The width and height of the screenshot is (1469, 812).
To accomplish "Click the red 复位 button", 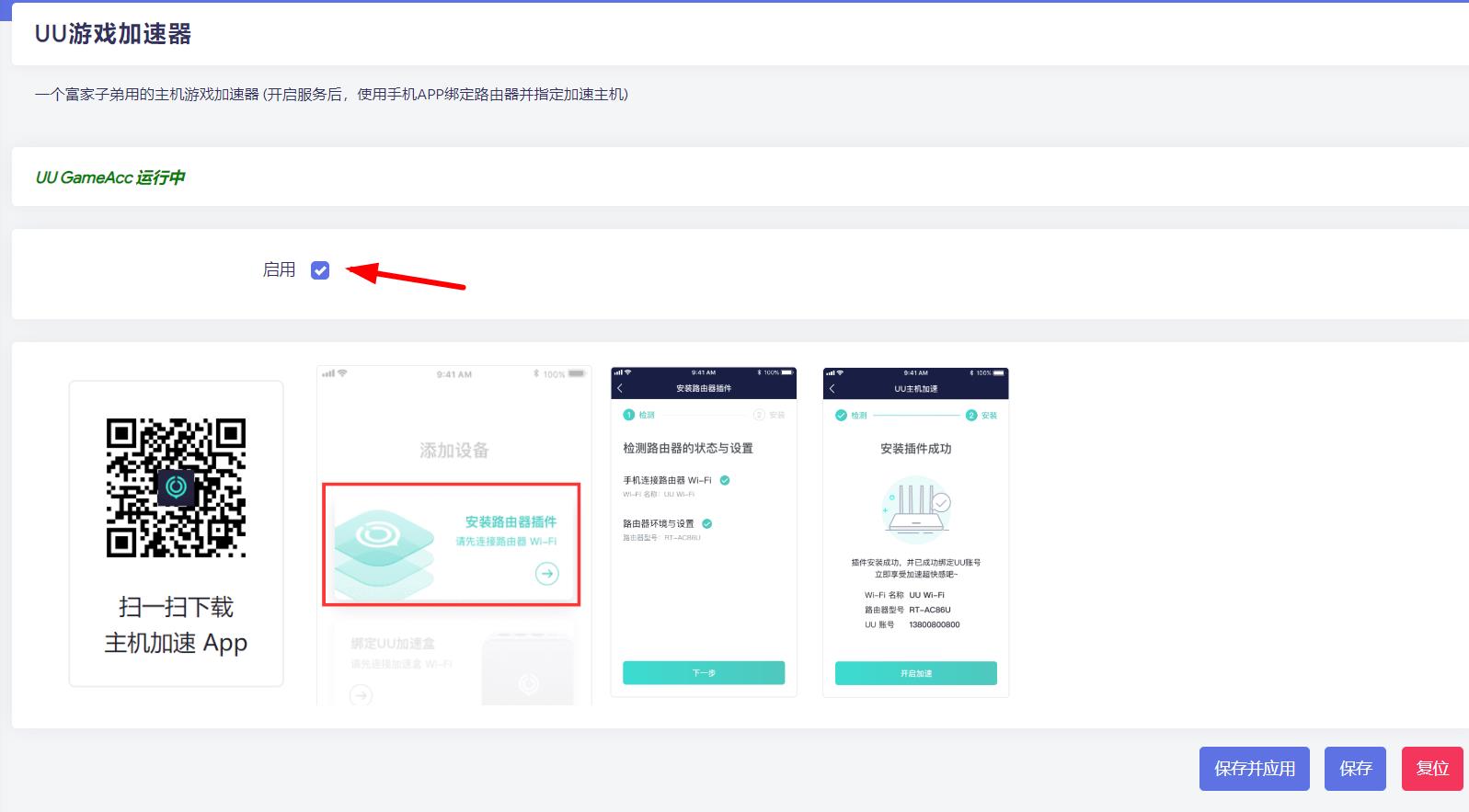I will (1432, 769).
